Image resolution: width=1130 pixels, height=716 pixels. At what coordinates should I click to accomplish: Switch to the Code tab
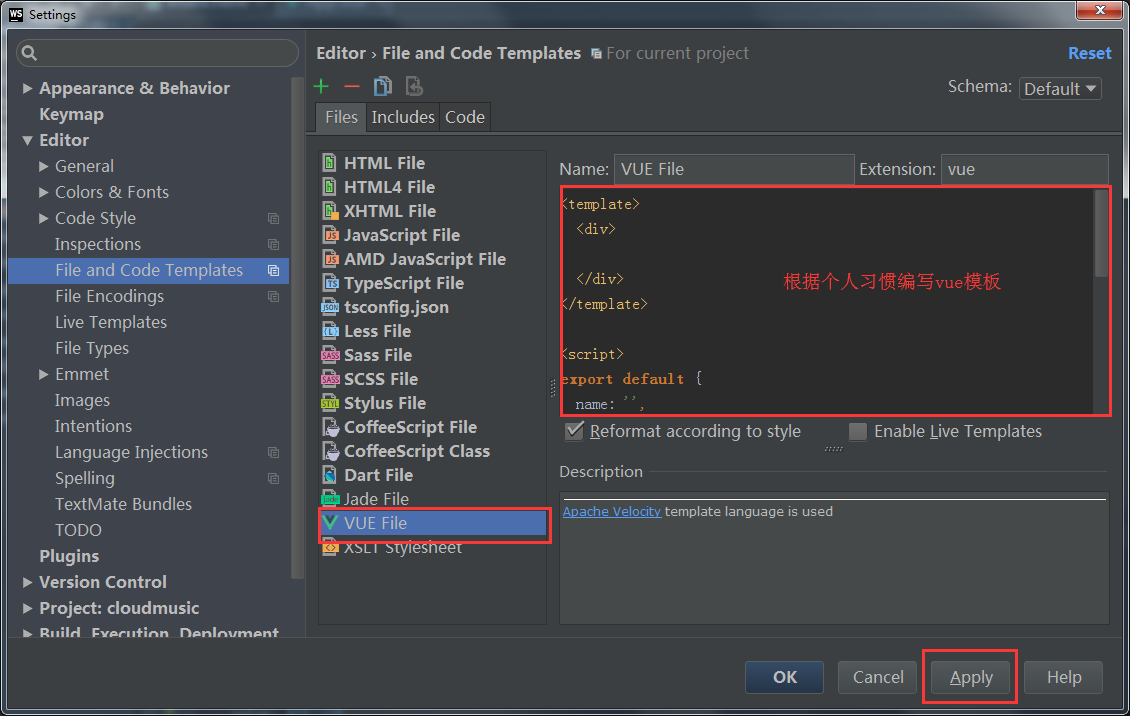[465, 117]
